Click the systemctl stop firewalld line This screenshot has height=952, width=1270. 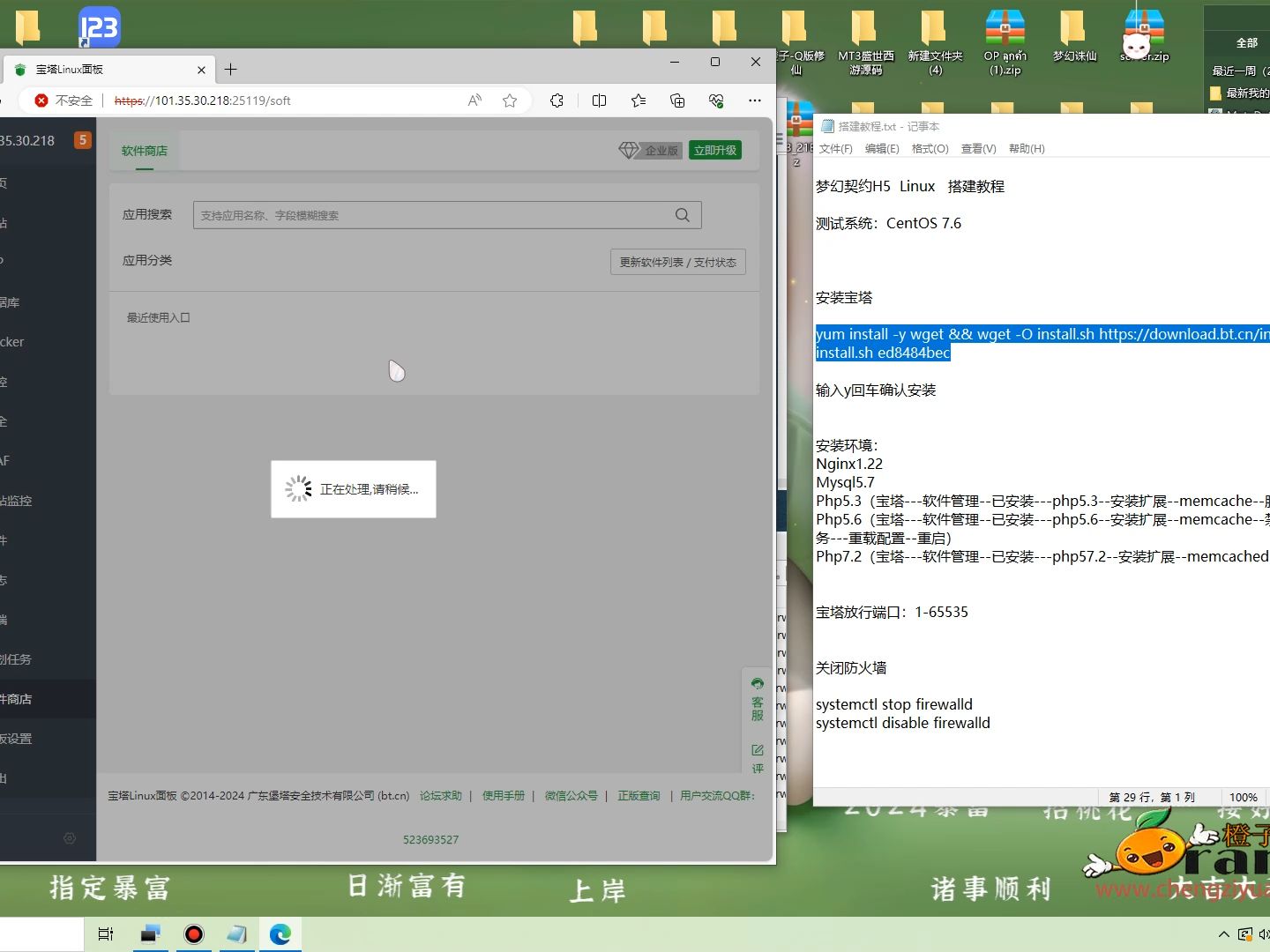tap(894, 704)
